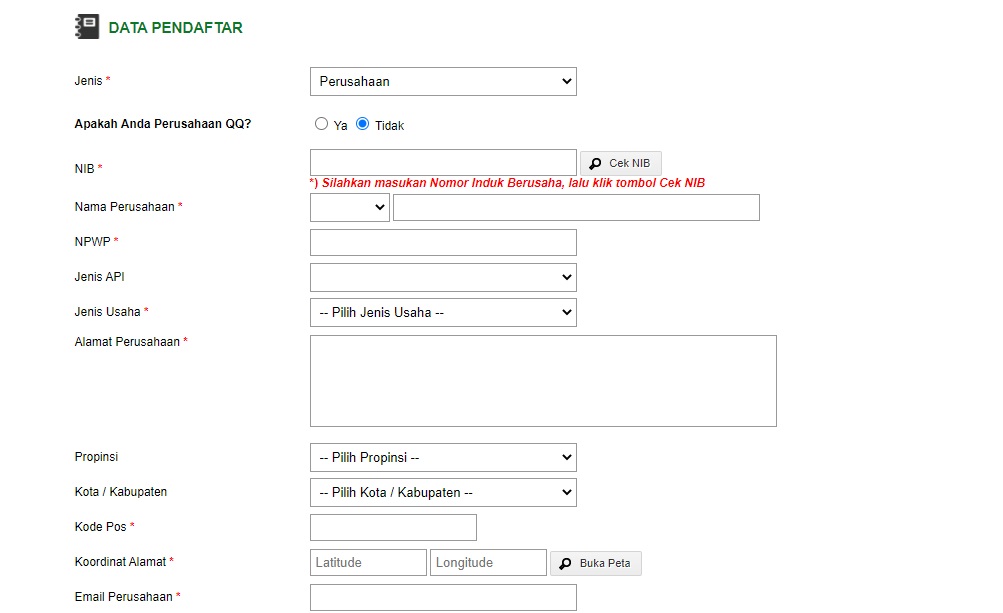Click the NPWP input field
This screenshot has width=1003, height=613.
click(443, 243)
